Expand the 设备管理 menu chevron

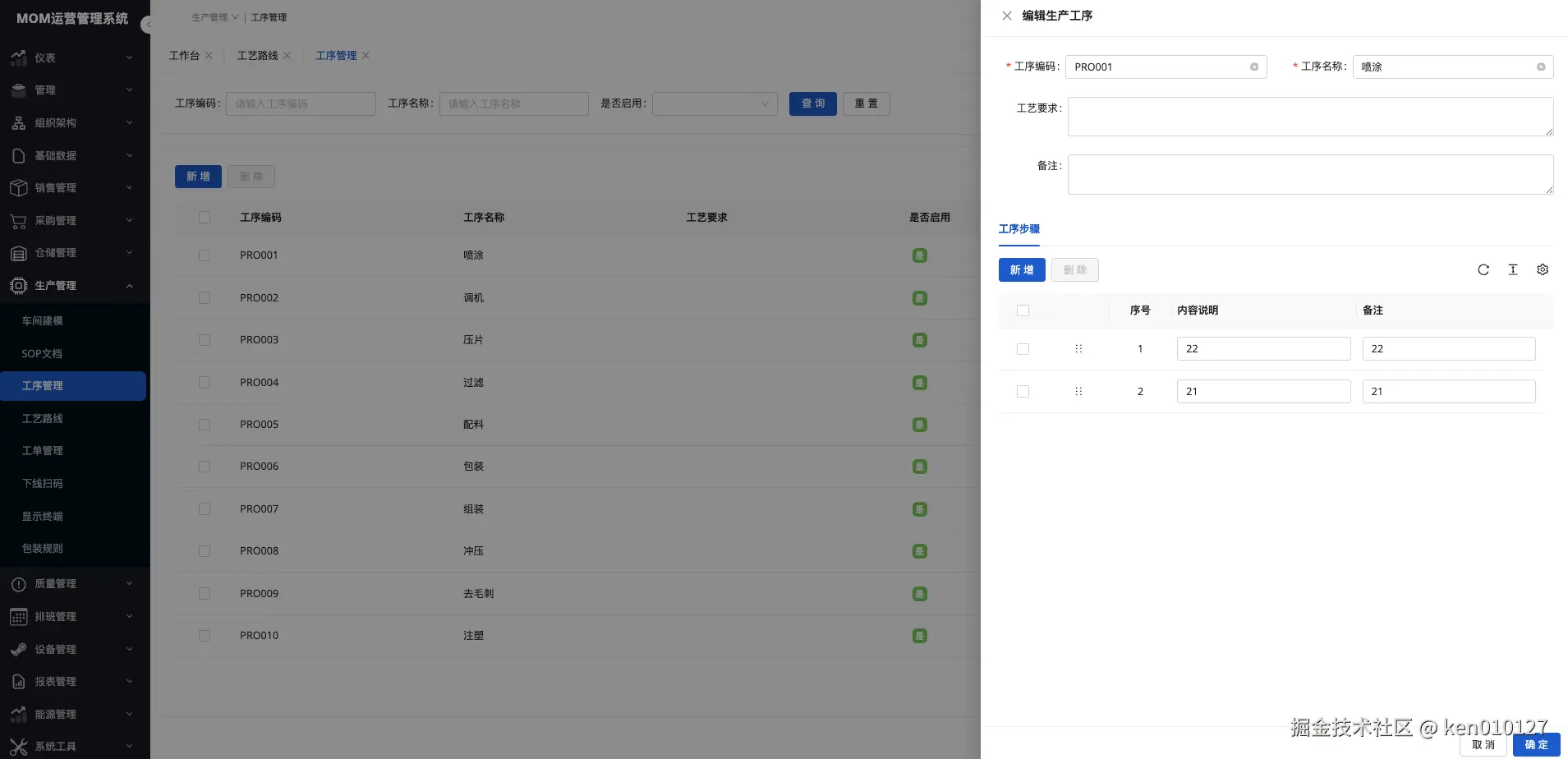[129, 649]
